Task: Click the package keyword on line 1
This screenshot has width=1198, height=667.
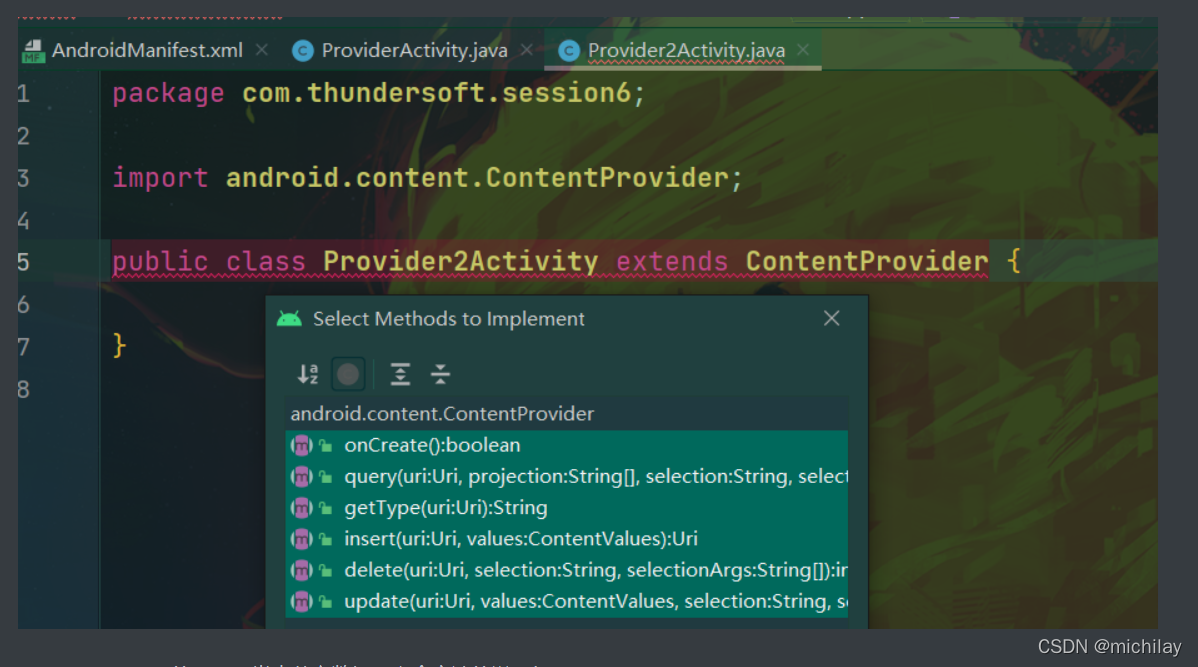Action: pyautogui.click(x=168, y=94)
